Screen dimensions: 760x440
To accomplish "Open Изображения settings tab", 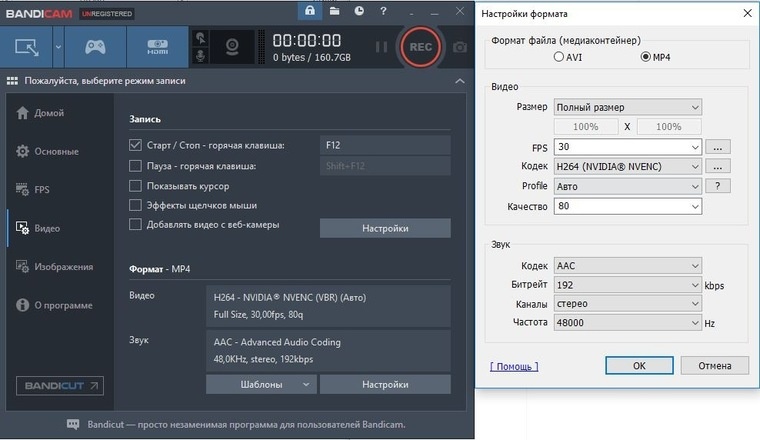I will [55, 267].
